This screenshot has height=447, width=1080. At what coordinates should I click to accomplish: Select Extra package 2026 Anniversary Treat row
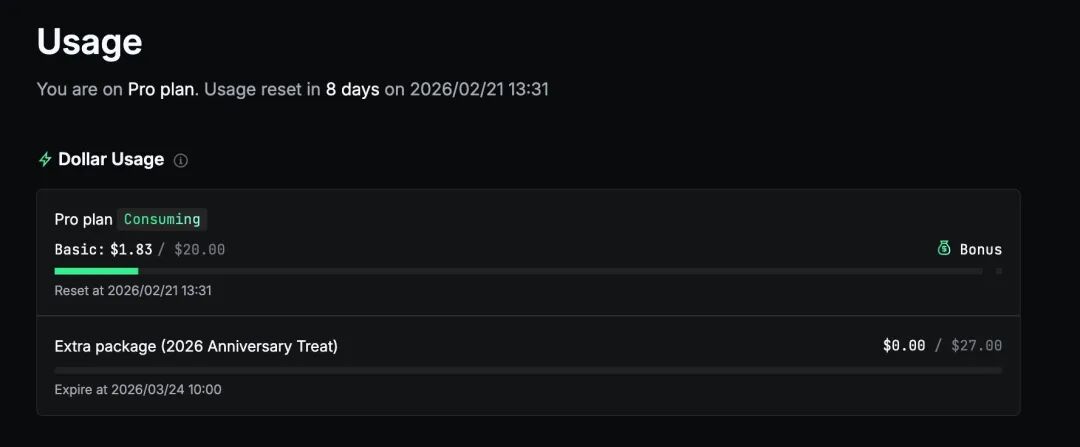196,346
